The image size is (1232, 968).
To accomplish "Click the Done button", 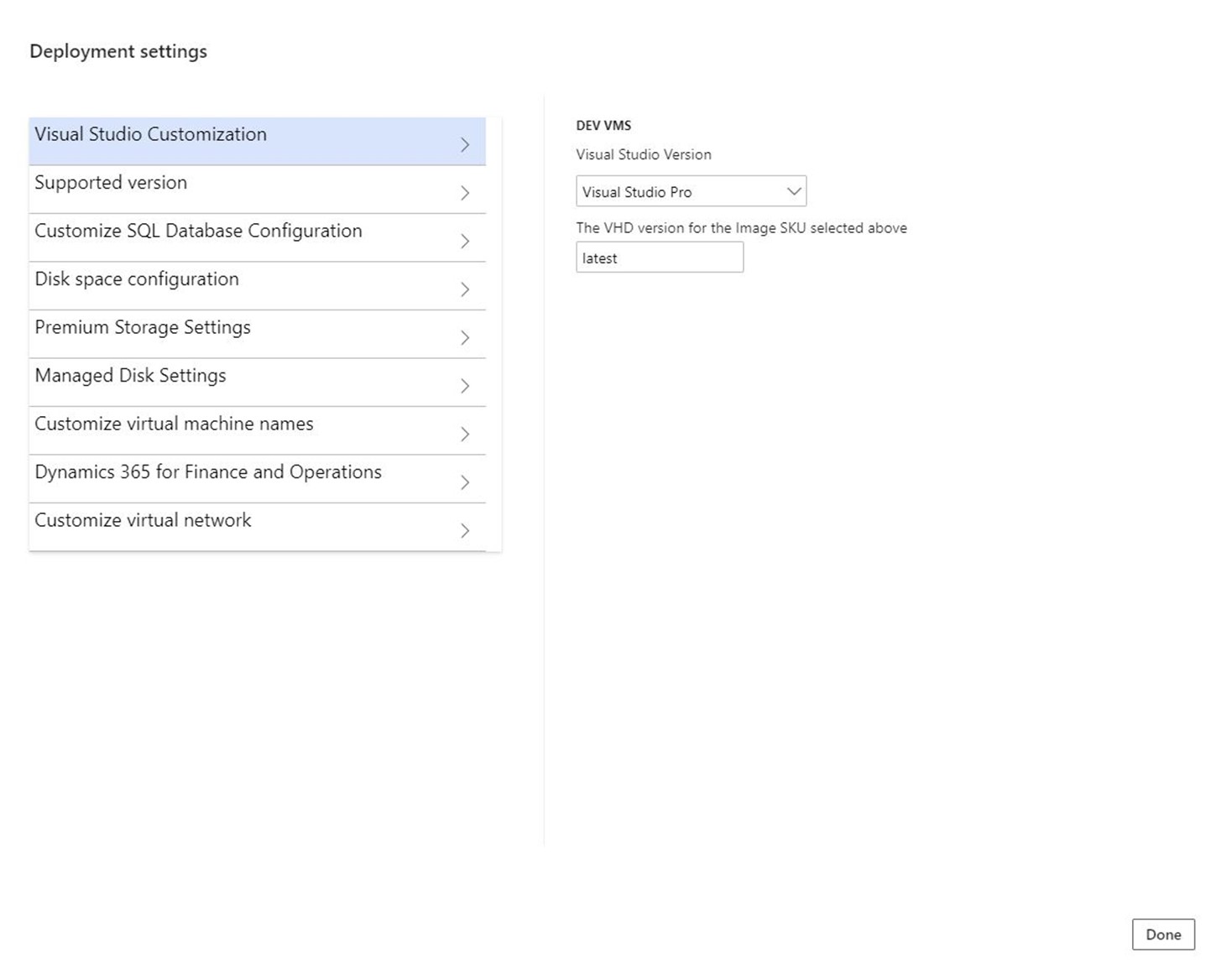I will pos(1163,934).
